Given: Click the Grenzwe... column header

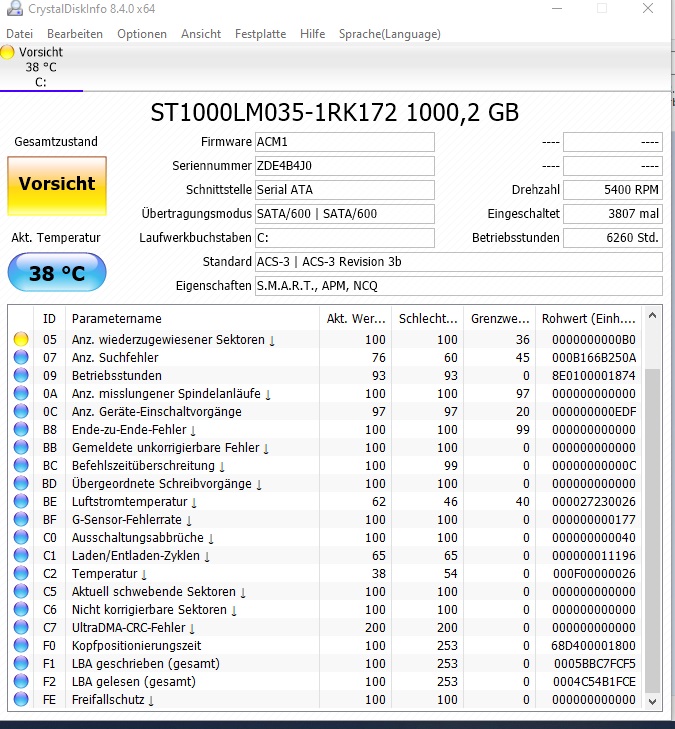Looking at the screenshot, I should (500, 318).
